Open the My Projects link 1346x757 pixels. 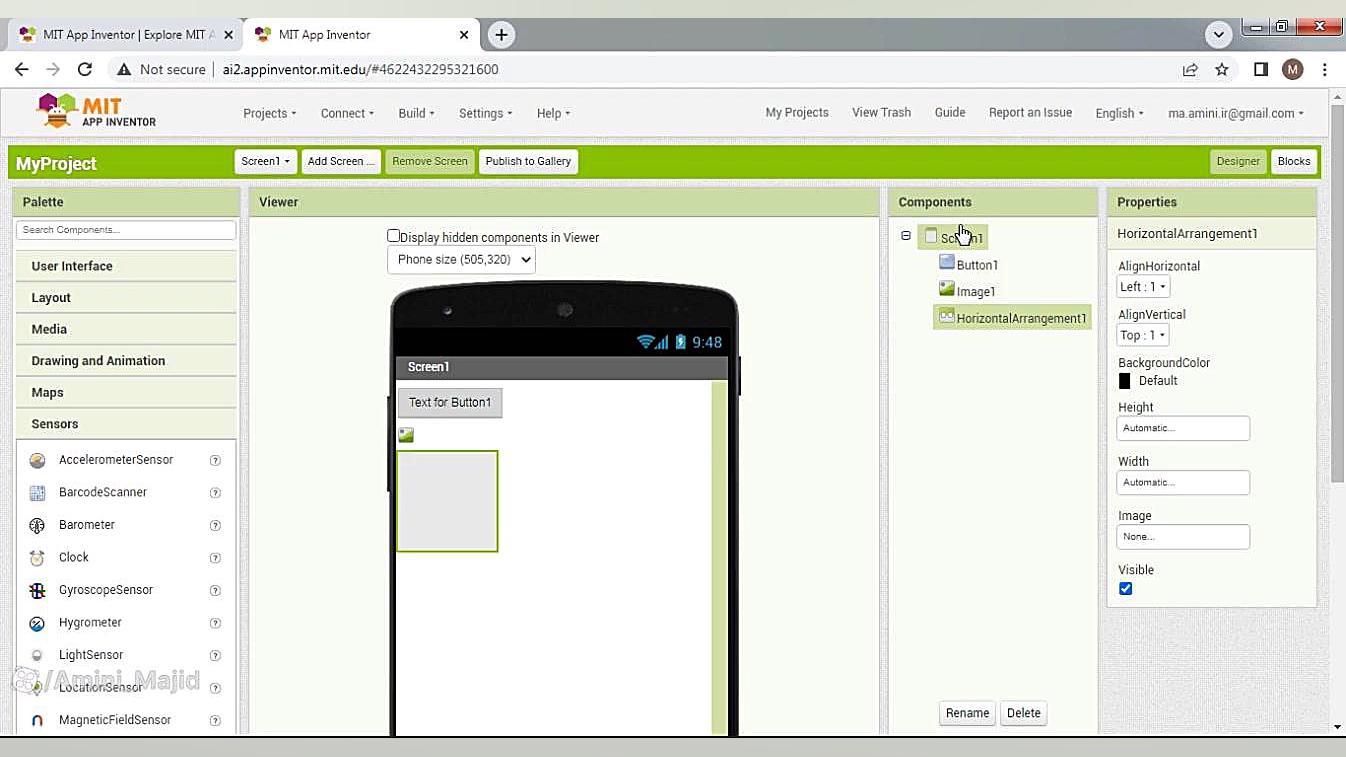pyautogui.click(x=797, y=112)
